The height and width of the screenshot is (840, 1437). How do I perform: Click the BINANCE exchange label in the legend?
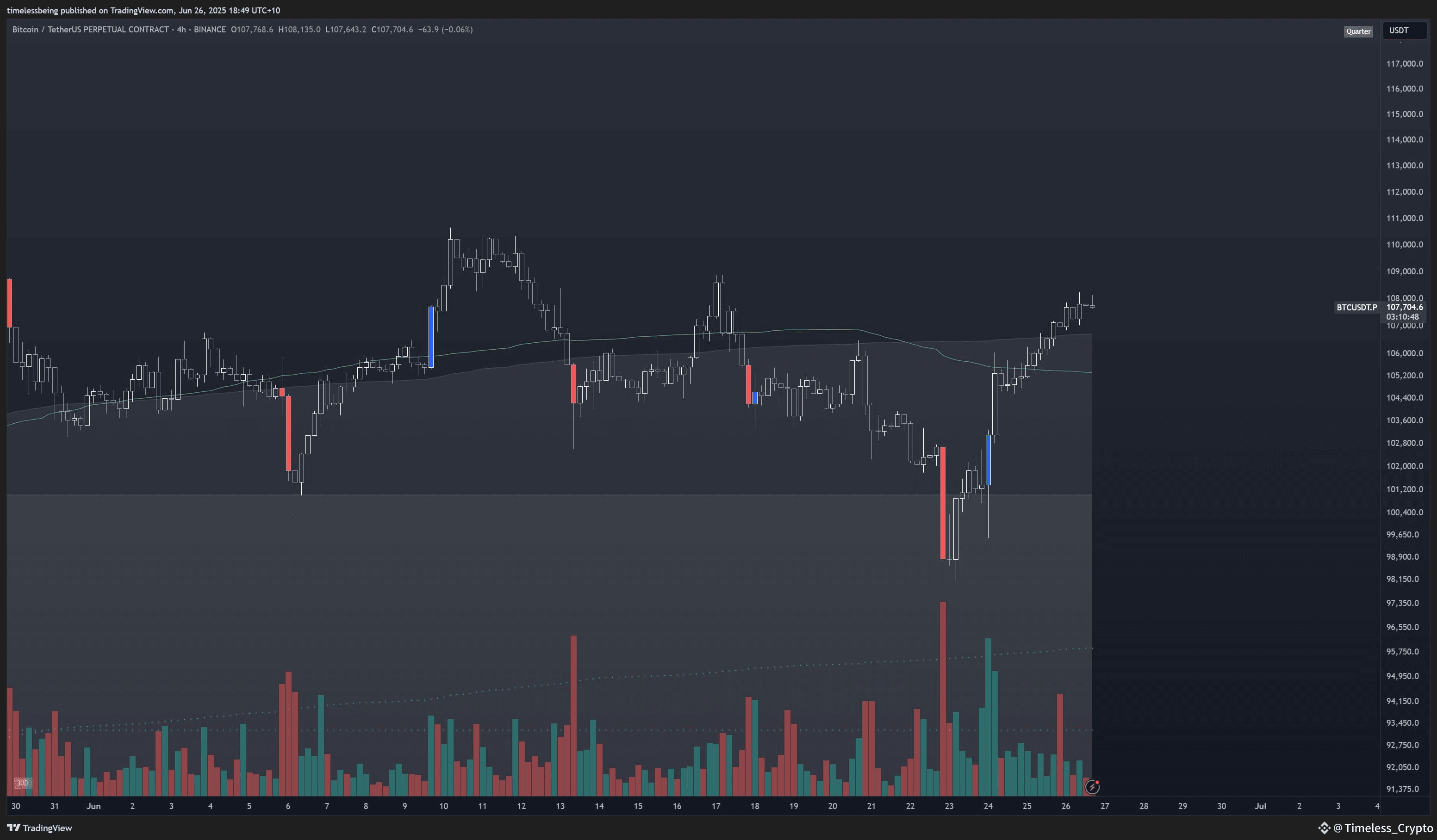pyautogui.click(x=209, y=30)
